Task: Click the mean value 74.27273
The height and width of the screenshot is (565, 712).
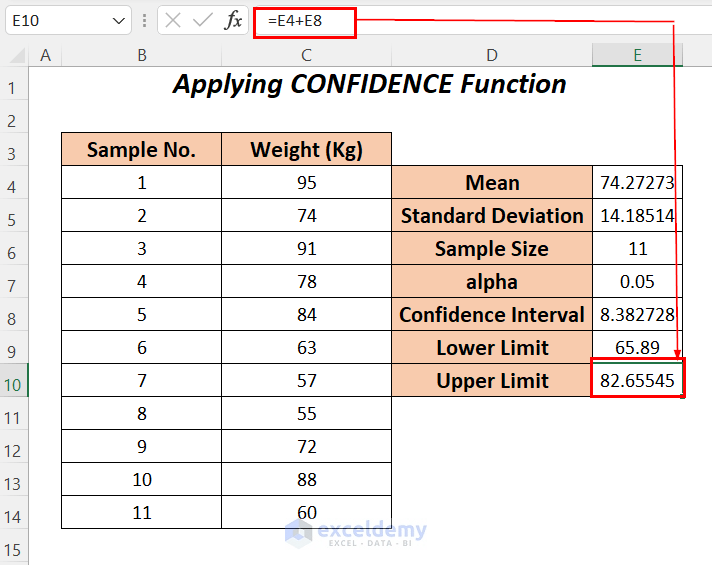Action: [637, 183]
